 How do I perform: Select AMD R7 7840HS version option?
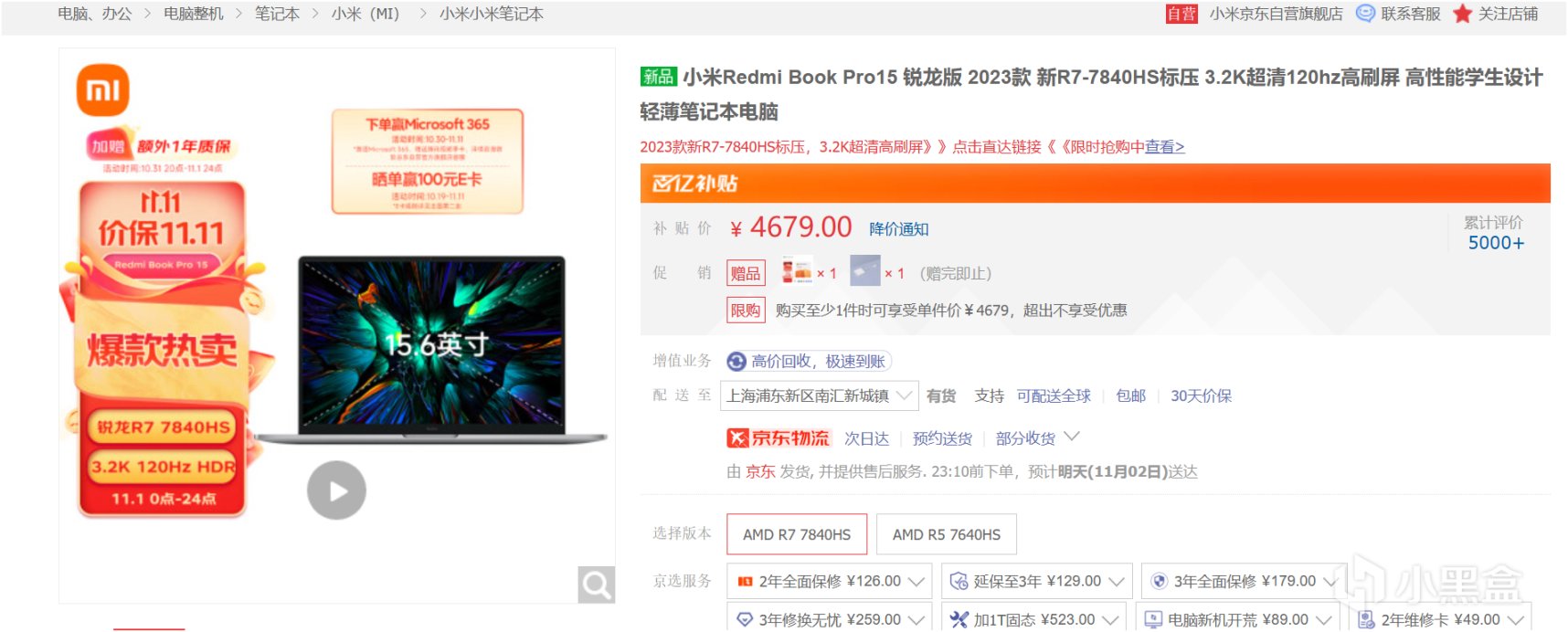[797, 534]
